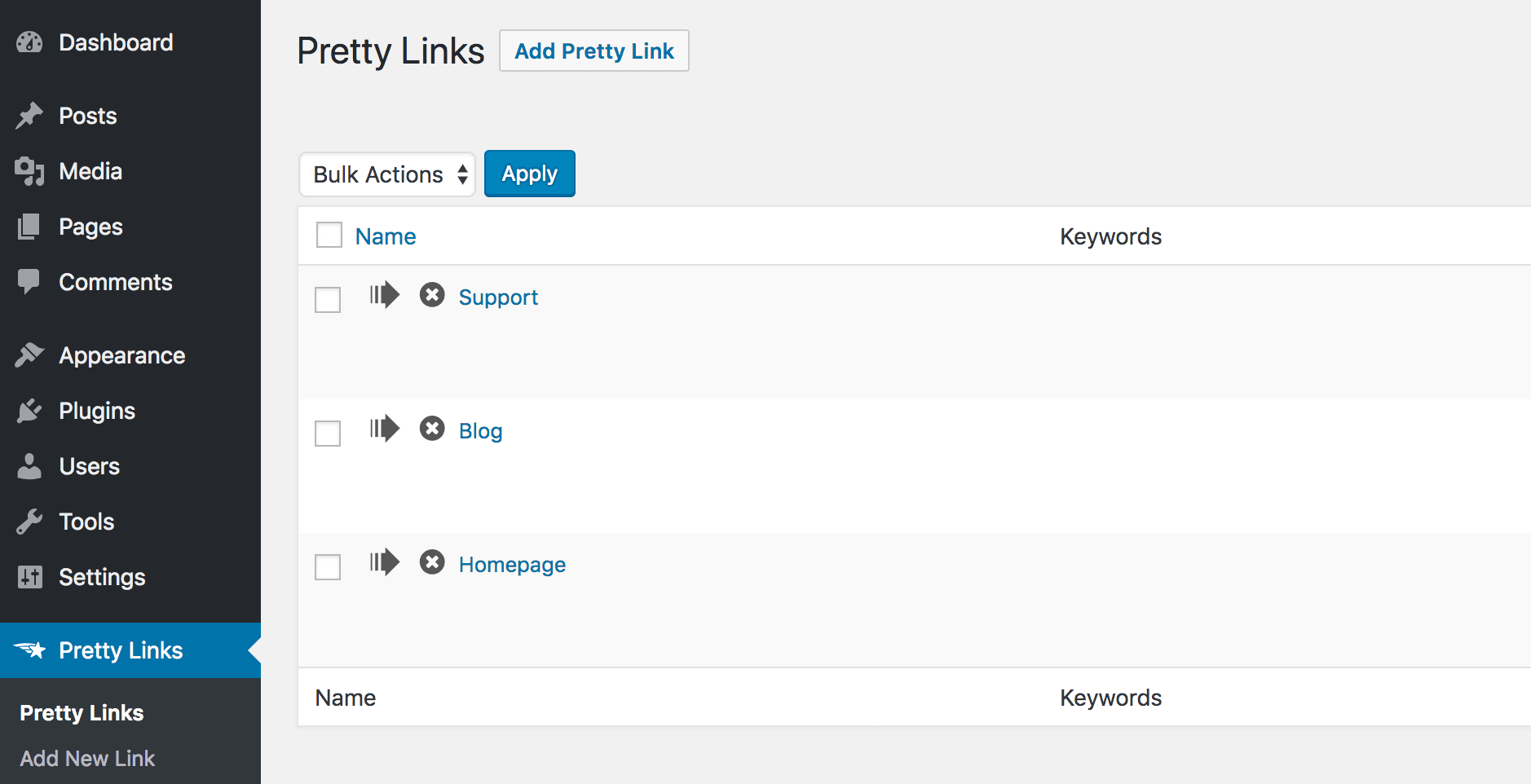Click the Dashboard gauge icon in sidebar

(x=29, y=42)
